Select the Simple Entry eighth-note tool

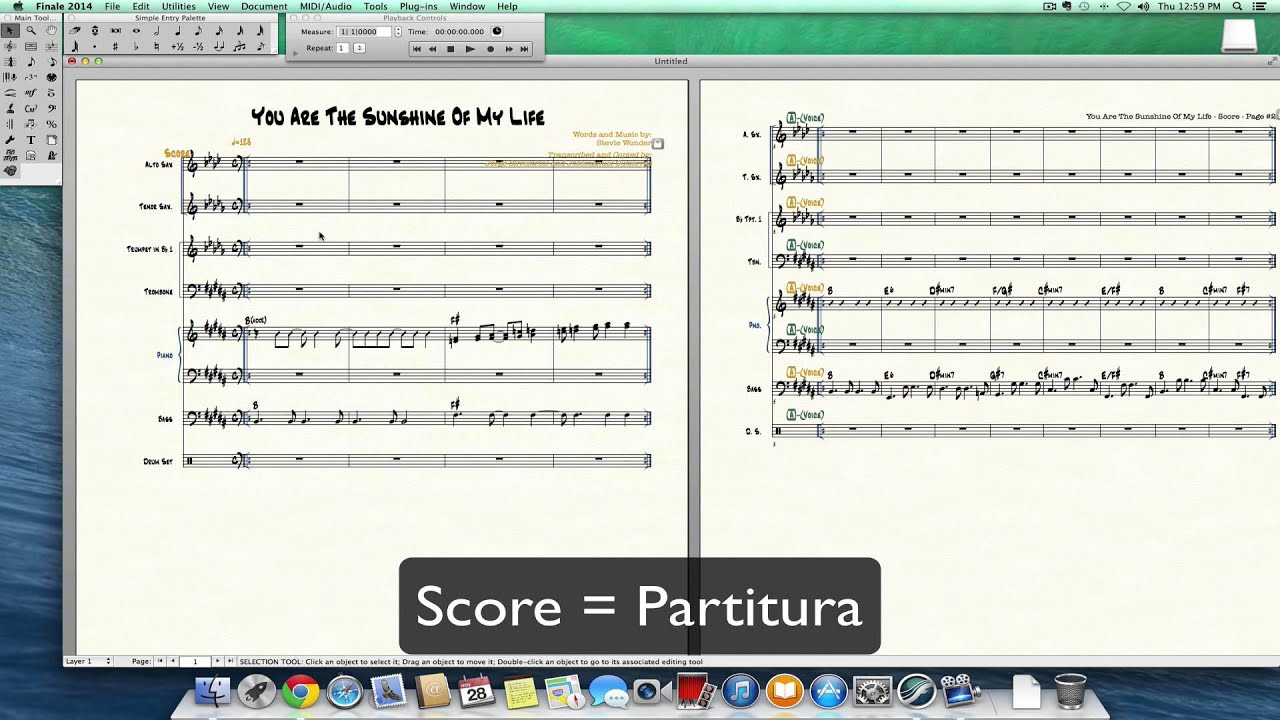[31, 62]
